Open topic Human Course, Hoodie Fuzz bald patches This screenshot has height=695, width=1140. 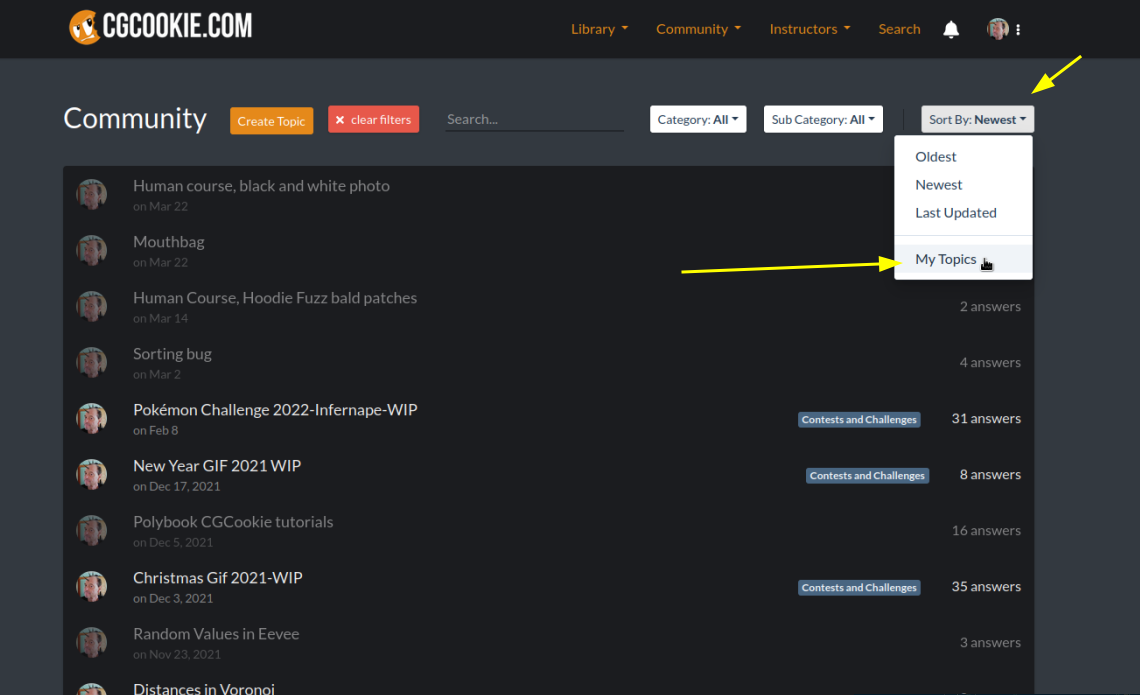[x=275, y=297]
